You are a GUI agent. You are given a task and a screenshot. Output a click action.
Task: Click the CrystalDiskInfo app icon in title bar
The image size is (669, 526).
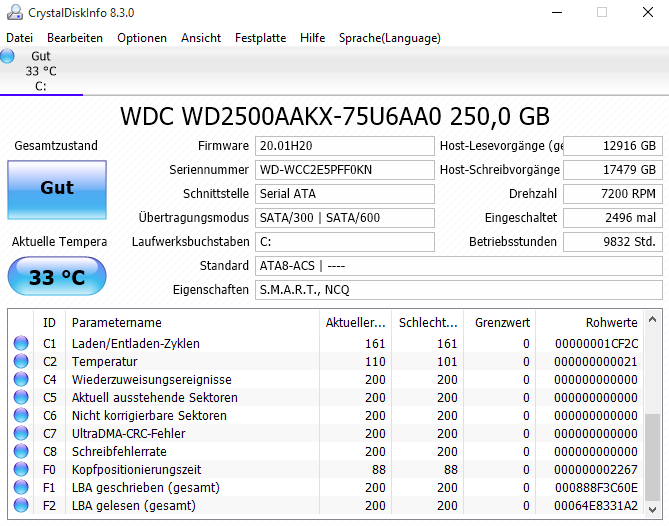pos(15,12)
